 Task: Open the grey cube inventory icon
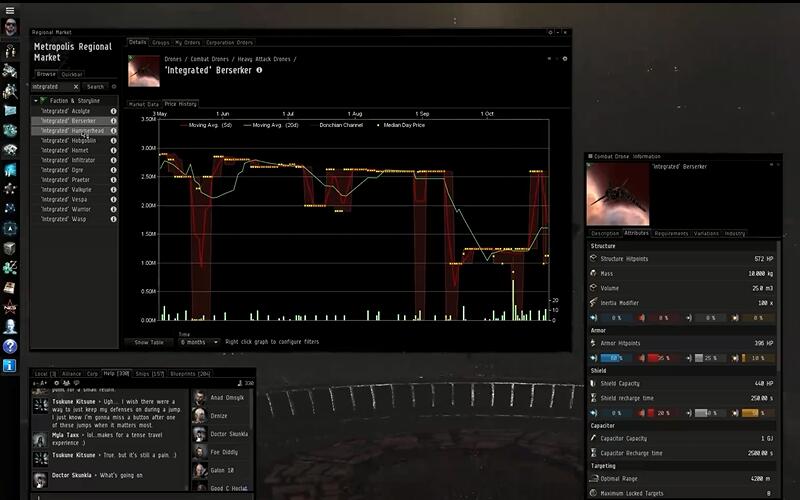[10, 248]
